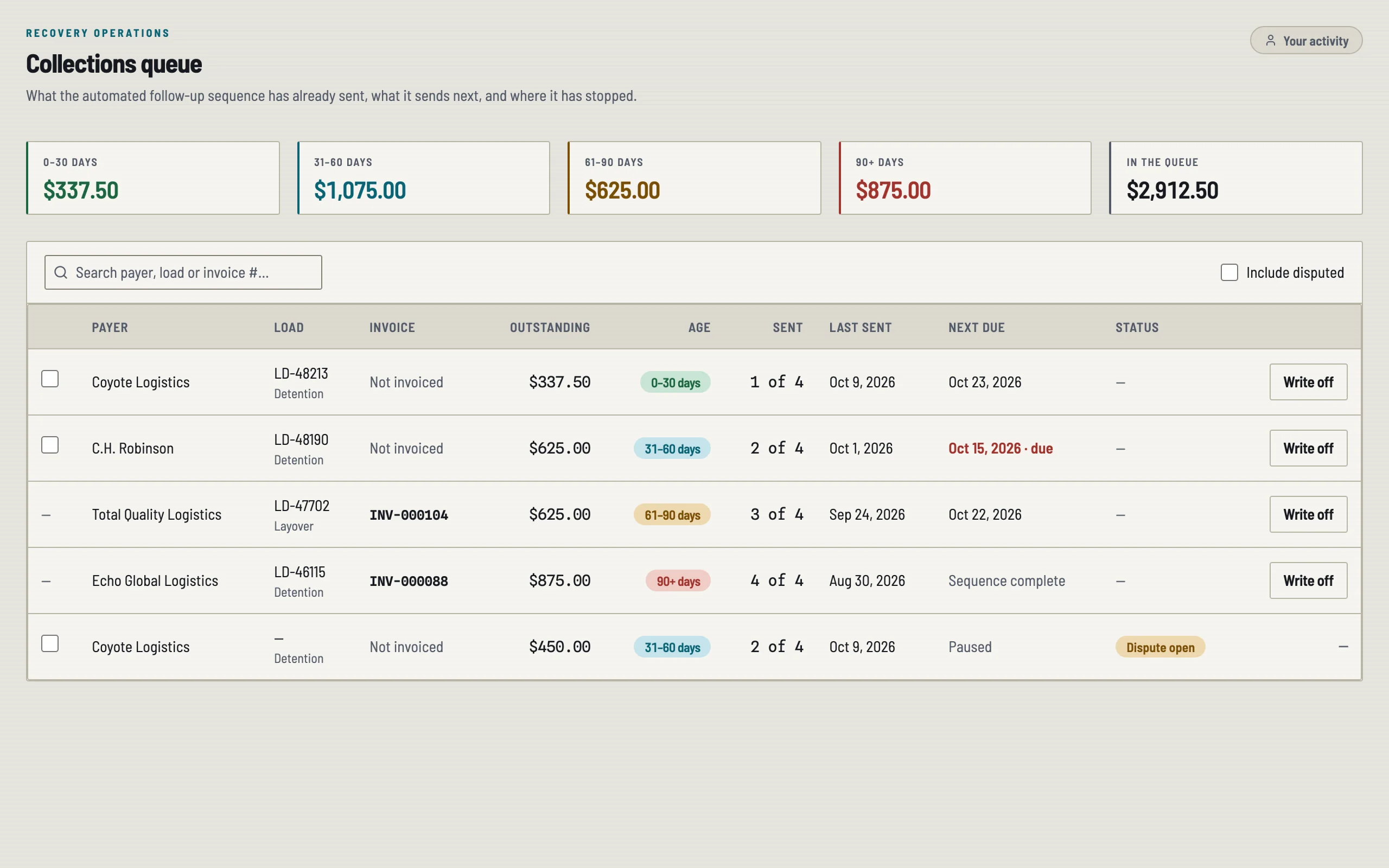Select the Coyote Logistics LD-48213 row checkbox
Viewport: 1389px width, 868px height.
click(x=50, y=379)
